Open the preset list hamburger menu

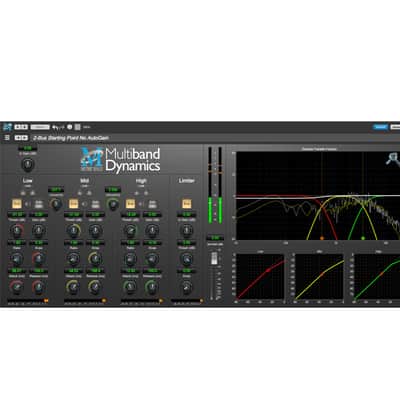[7, 138]
